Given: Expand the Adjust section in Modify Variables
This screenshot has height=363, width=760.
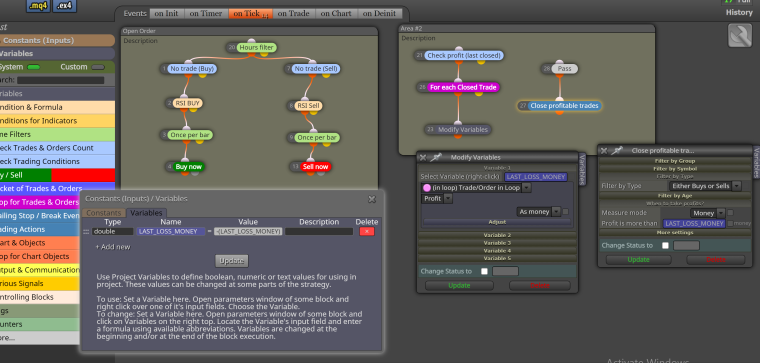Looking at the screenshot, I should pos(497,222).
